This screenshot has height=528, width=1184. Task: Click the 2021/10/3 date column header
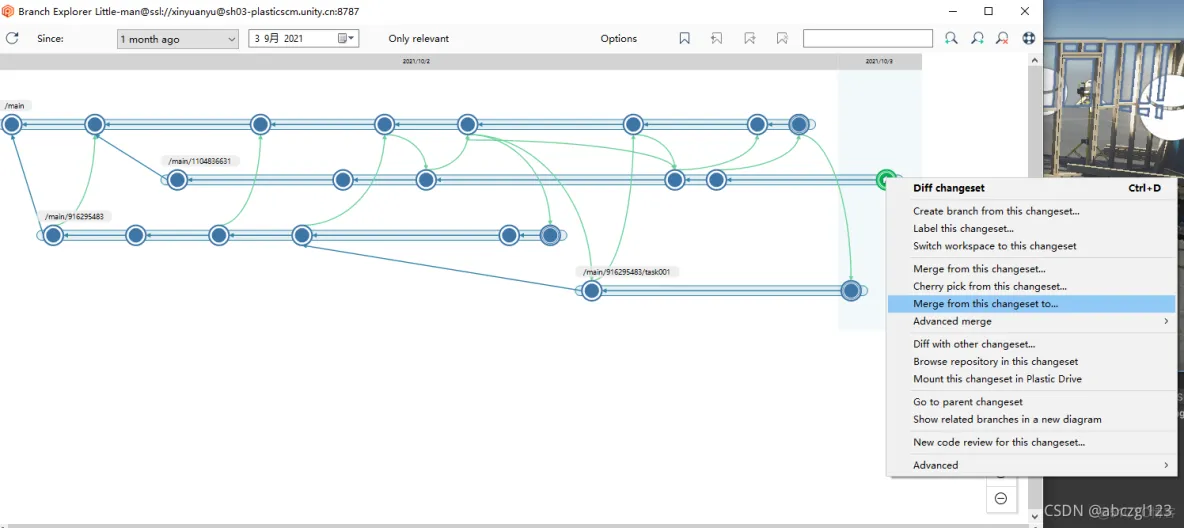880,61
